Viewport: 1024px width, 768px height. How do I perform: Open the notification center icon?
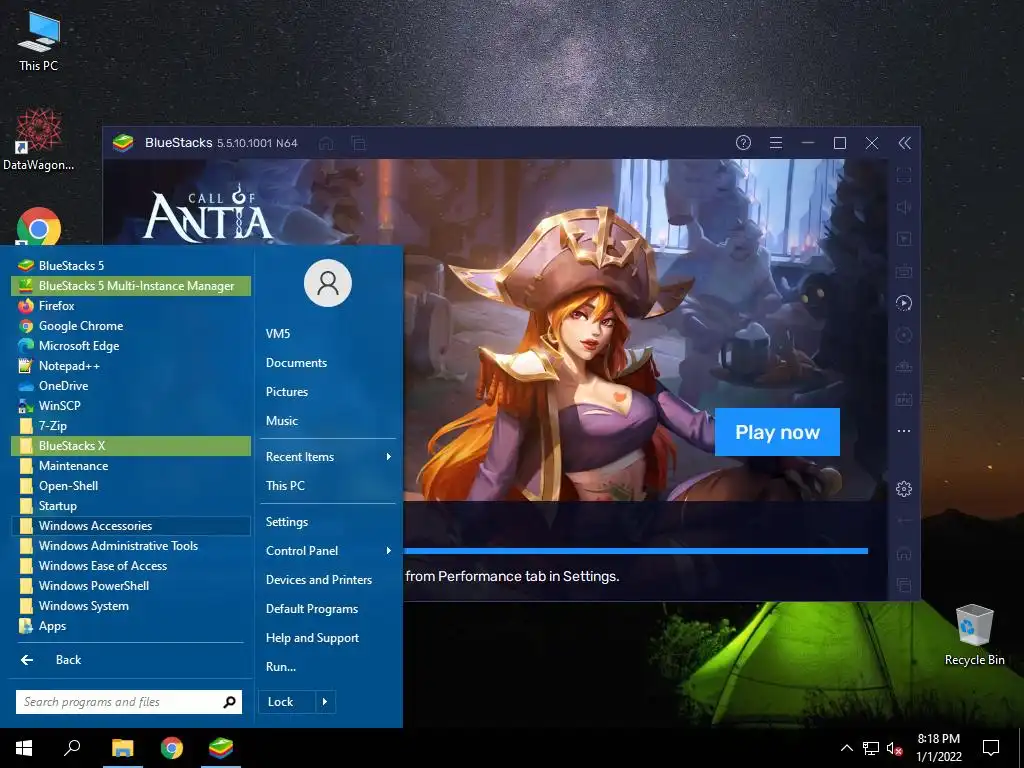[991, 748]
